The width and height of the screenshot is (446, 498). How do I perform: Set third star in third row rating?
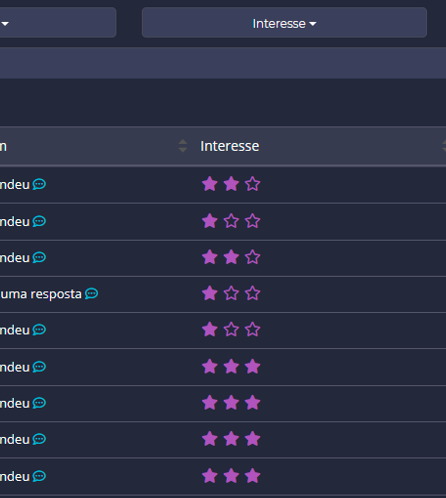(x=252, y=257)
